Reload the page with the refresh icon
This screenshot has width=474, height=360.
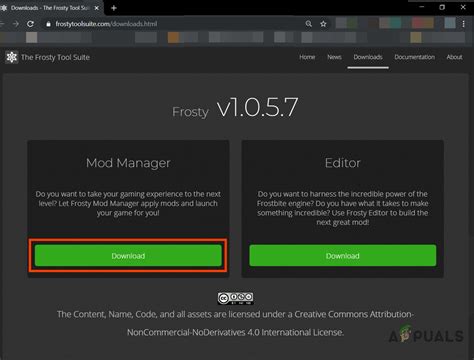tap(30, 24)
